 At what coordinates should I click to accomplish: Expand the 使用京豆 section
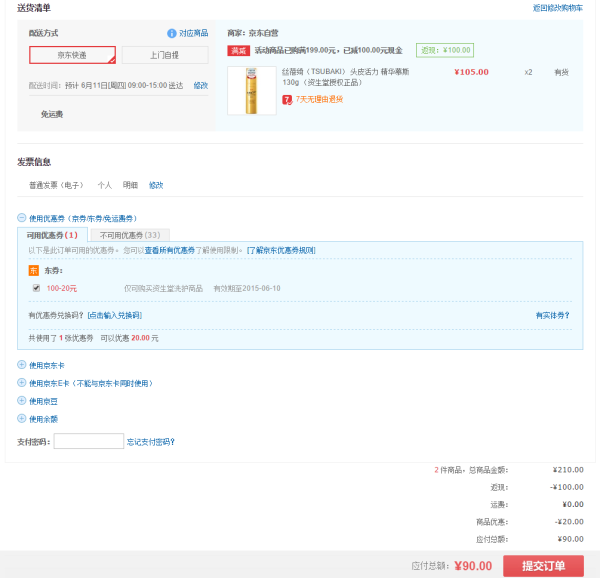[21, 401]
